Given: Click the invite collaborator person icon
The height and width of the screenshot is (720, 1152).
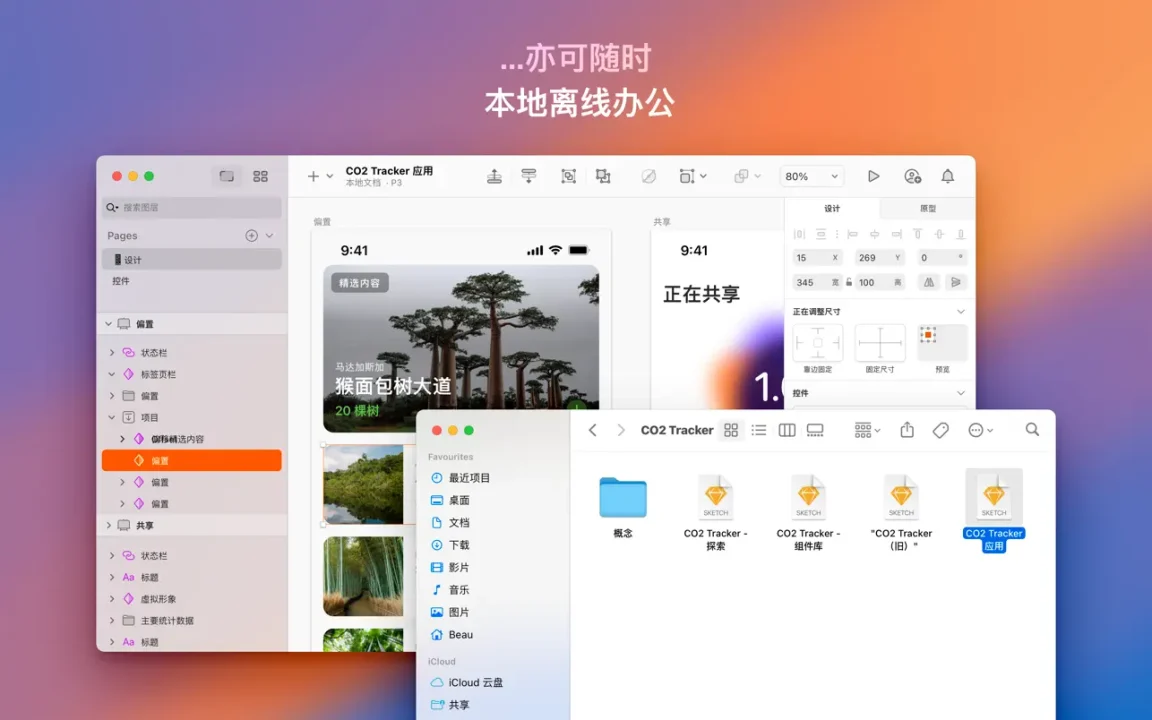Looking at the screenshot, I should [x=912, y=176].
